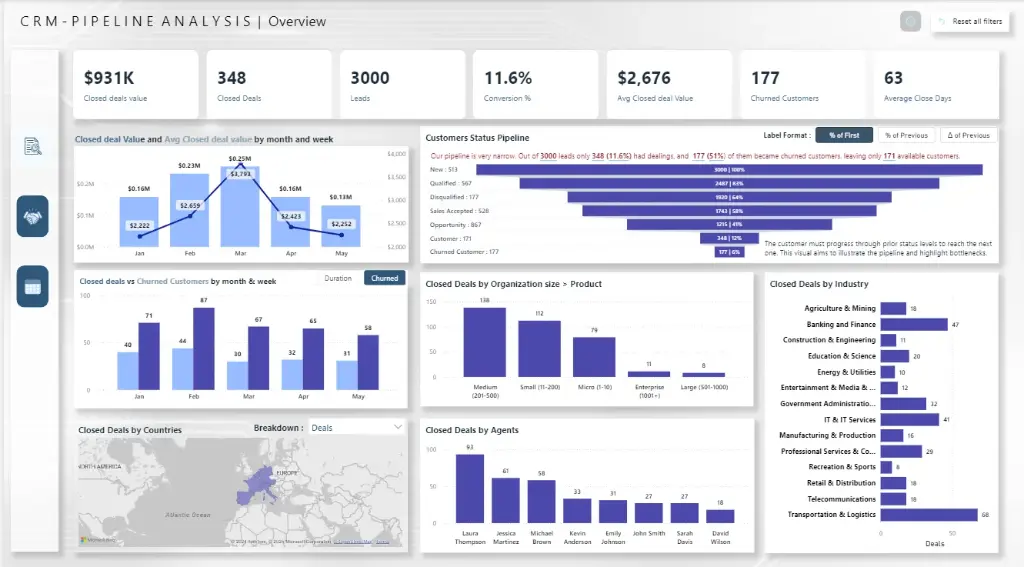Click Sarah Davis's bar in agents chart

[x=684, y=513]
